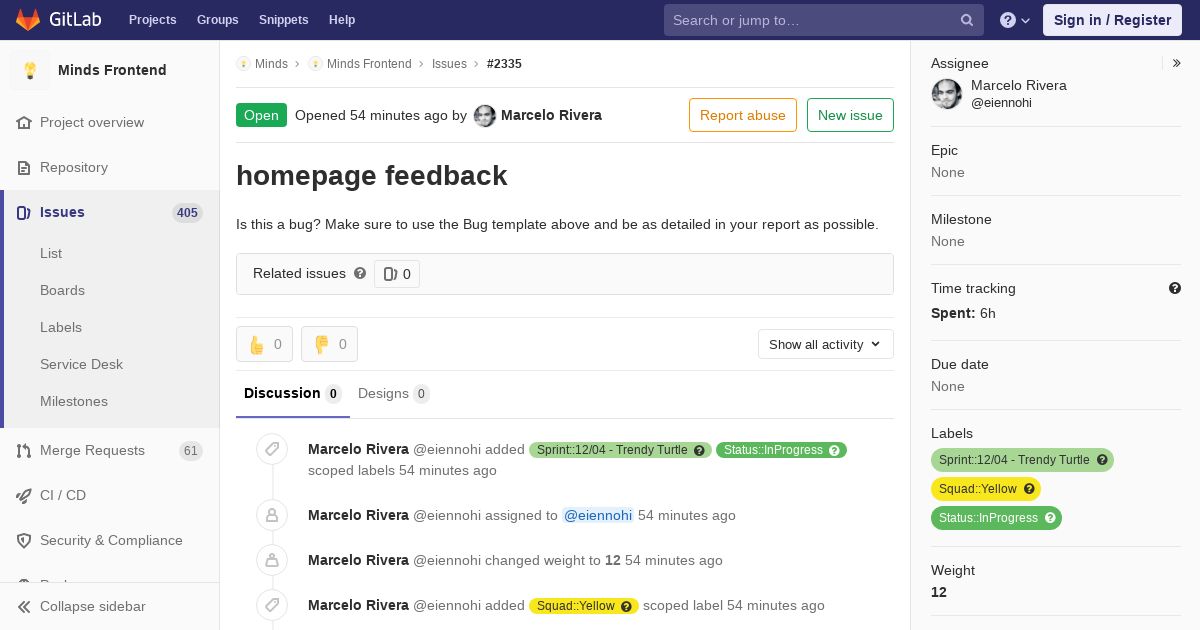Click the Minds breadcrumb link
This screenshot has width=1200, height=630.
tap(271, 63)
